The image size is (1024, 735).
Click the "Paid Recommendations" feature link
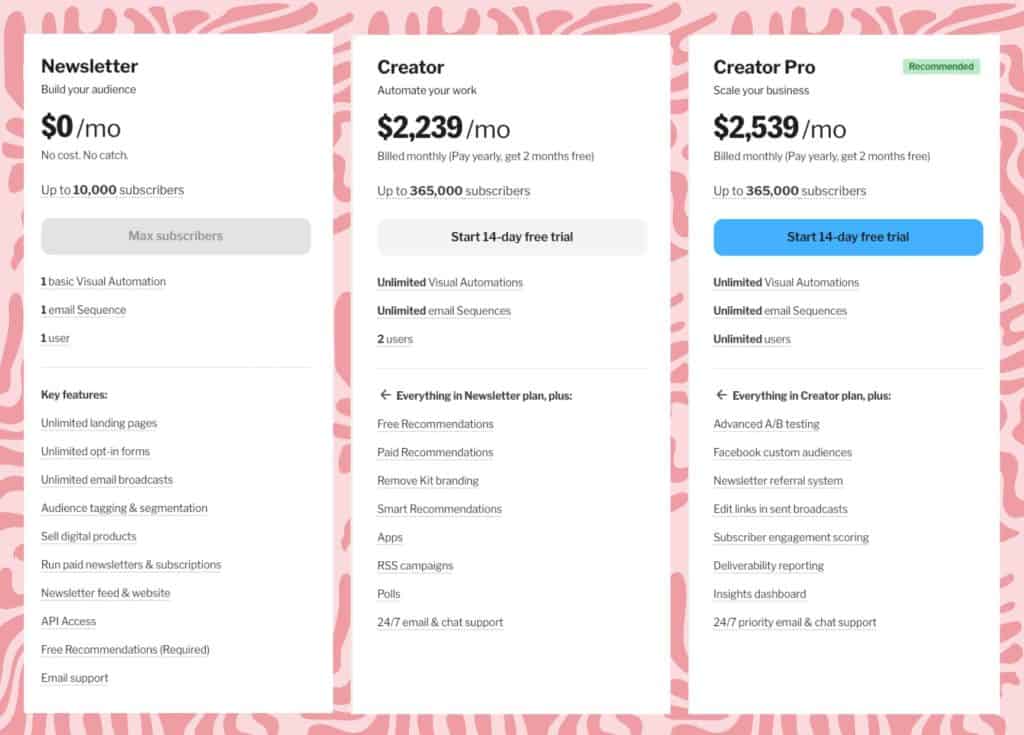click(x=435, y=452)
